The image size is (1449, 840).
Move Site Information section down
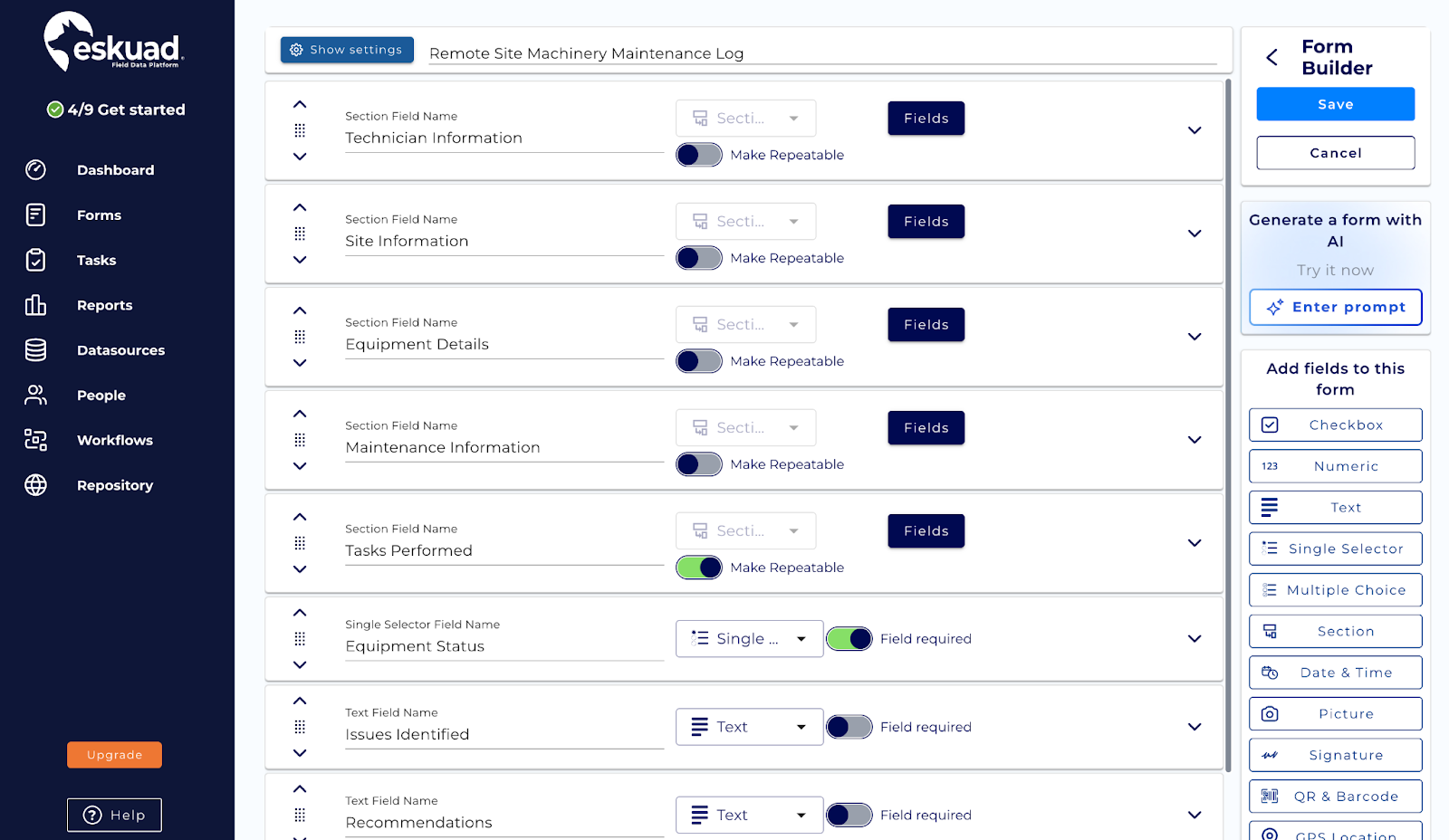pos(300,260)
